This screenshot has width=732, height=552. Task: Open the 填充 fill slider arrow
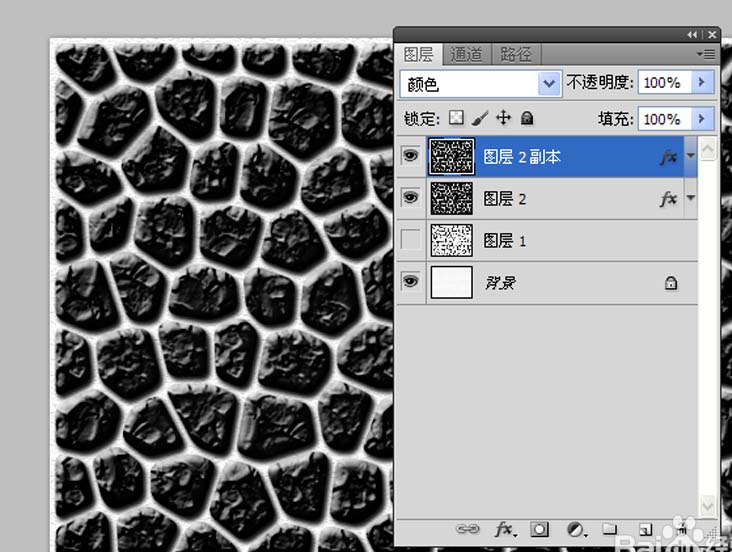click(702, 119)
